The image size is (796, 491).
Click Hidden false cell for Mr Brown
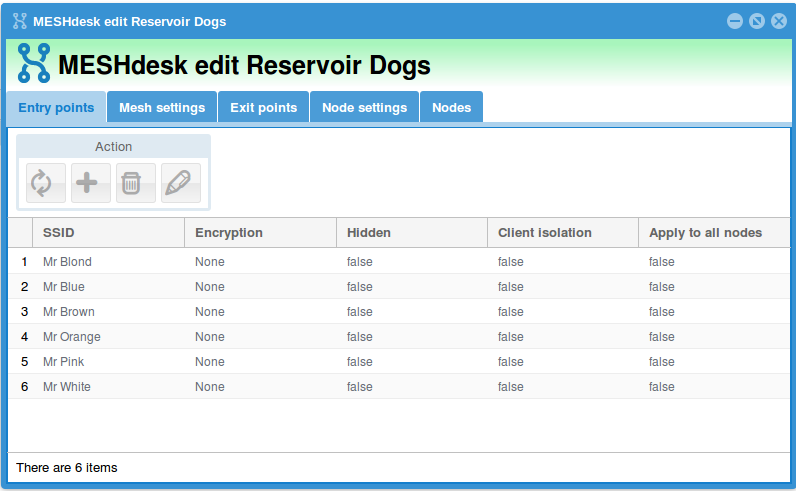pyautogui.click(x=412, y=311)
